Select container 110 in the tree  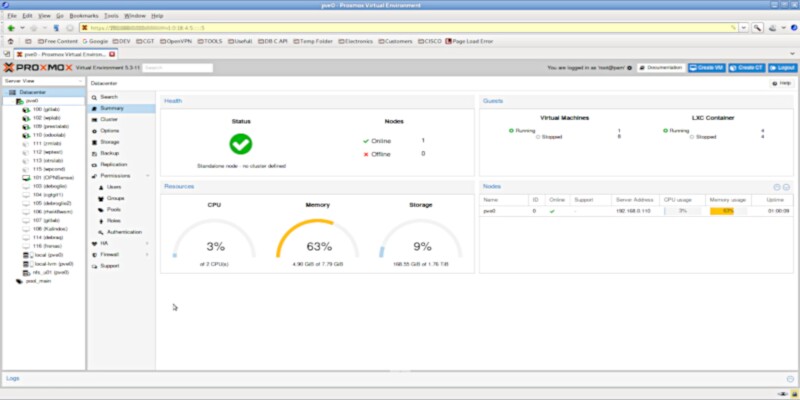pos(49,135)
